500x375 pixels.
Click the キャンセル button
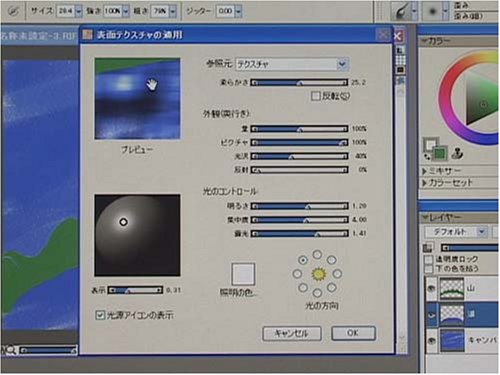point(292,333)
